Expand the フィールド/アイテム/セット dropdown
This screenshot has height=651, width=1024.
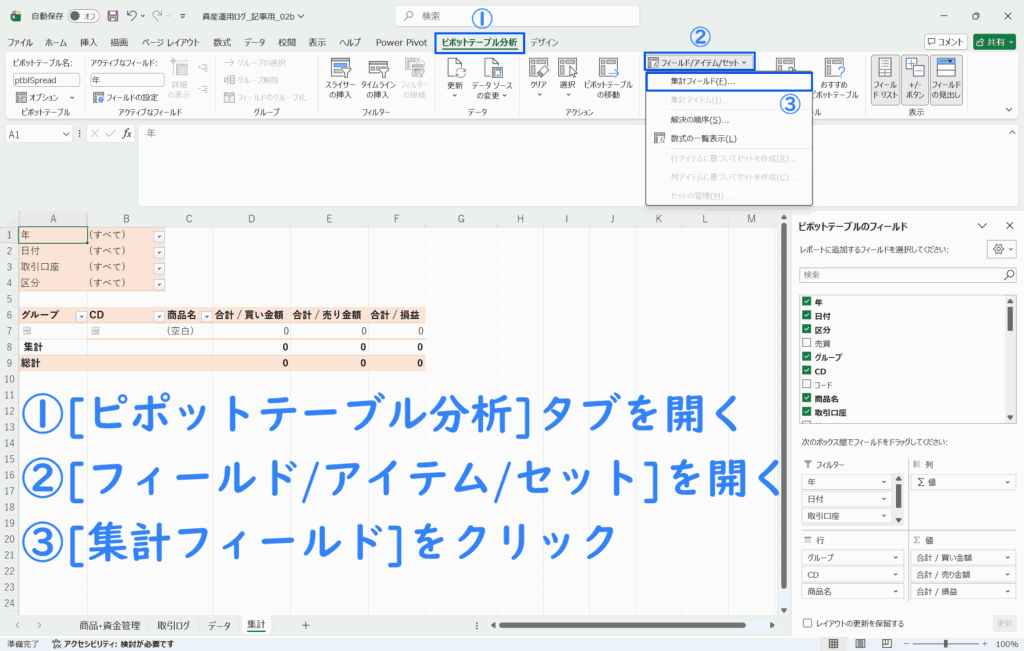pyautogui.click(x=699, y=62)
